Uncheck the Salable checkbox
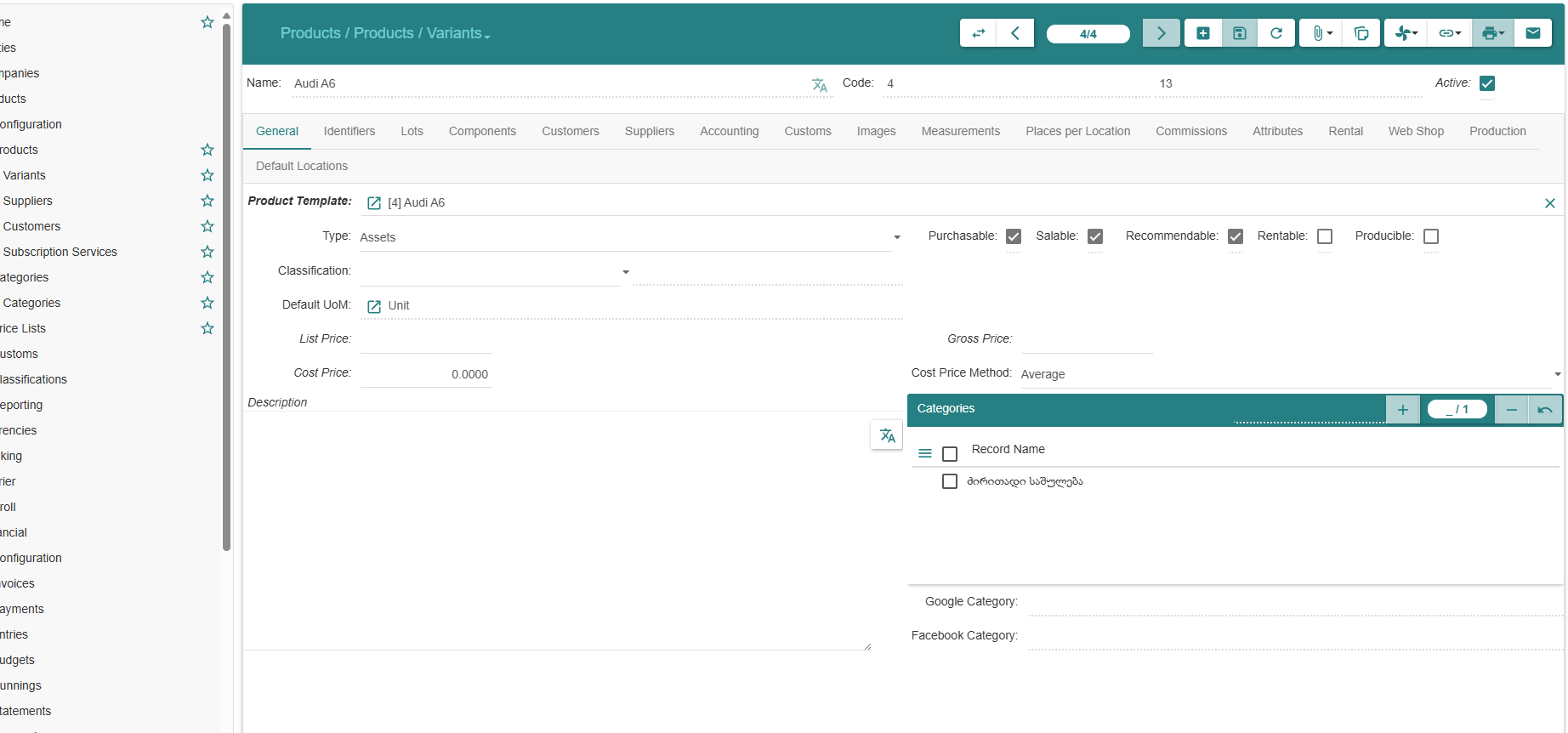The image size is (1568, 733). point(1095,236)
